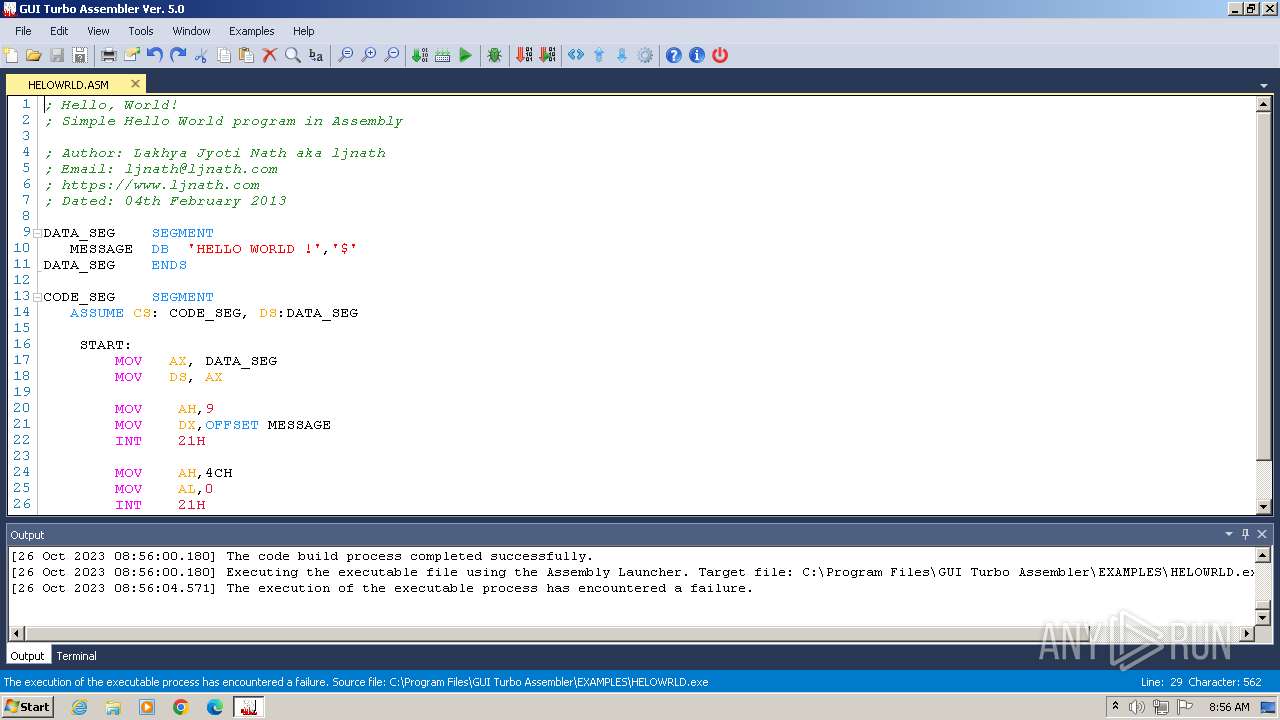Screen dimensions: 1280x720
Task: Open the File menu
Action: tap(23, 31)
